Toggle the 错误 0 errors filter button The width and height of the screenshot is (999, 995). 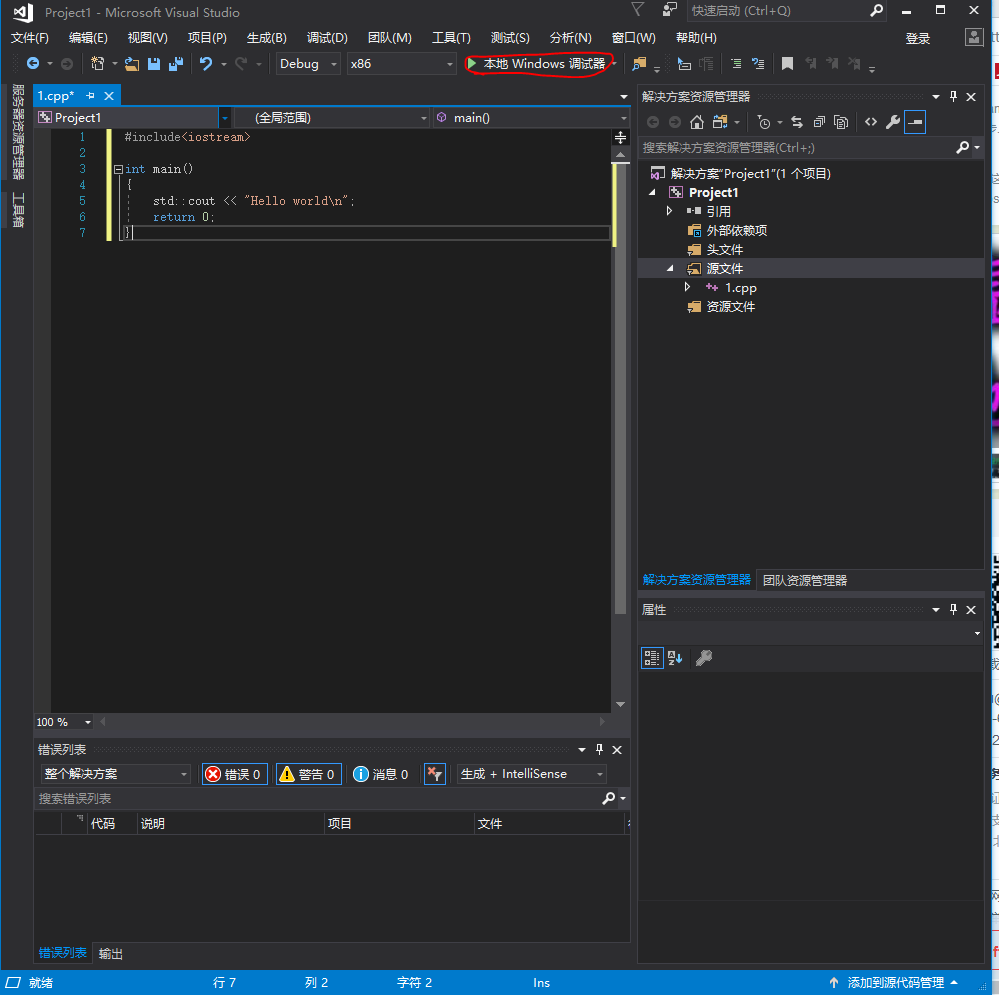[234, 773]
